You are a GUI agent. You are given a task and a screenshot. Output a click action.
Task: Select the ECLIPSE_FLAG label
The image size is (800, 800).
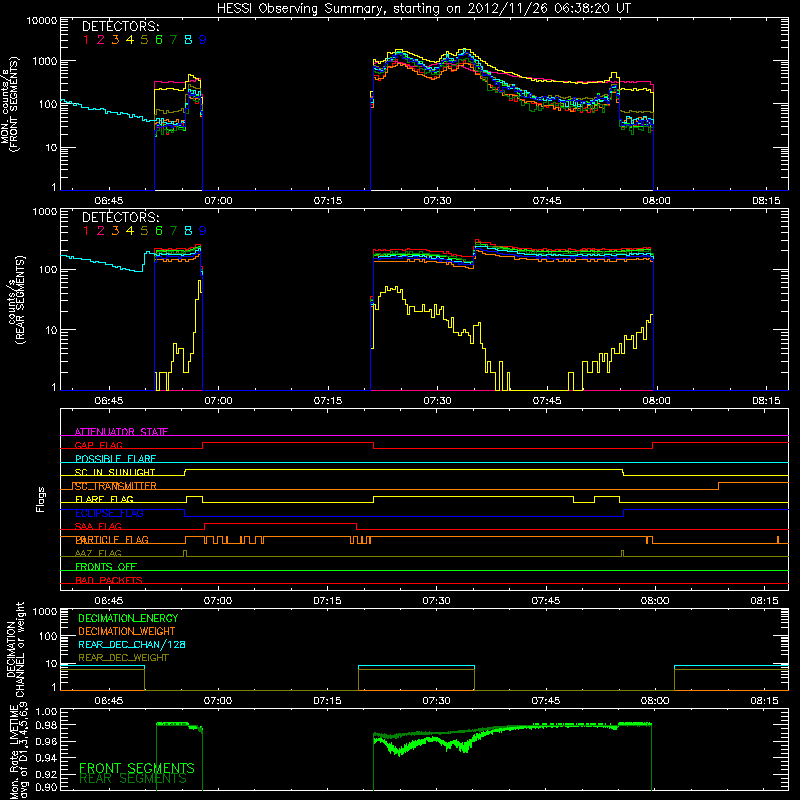tap(109, 513)
